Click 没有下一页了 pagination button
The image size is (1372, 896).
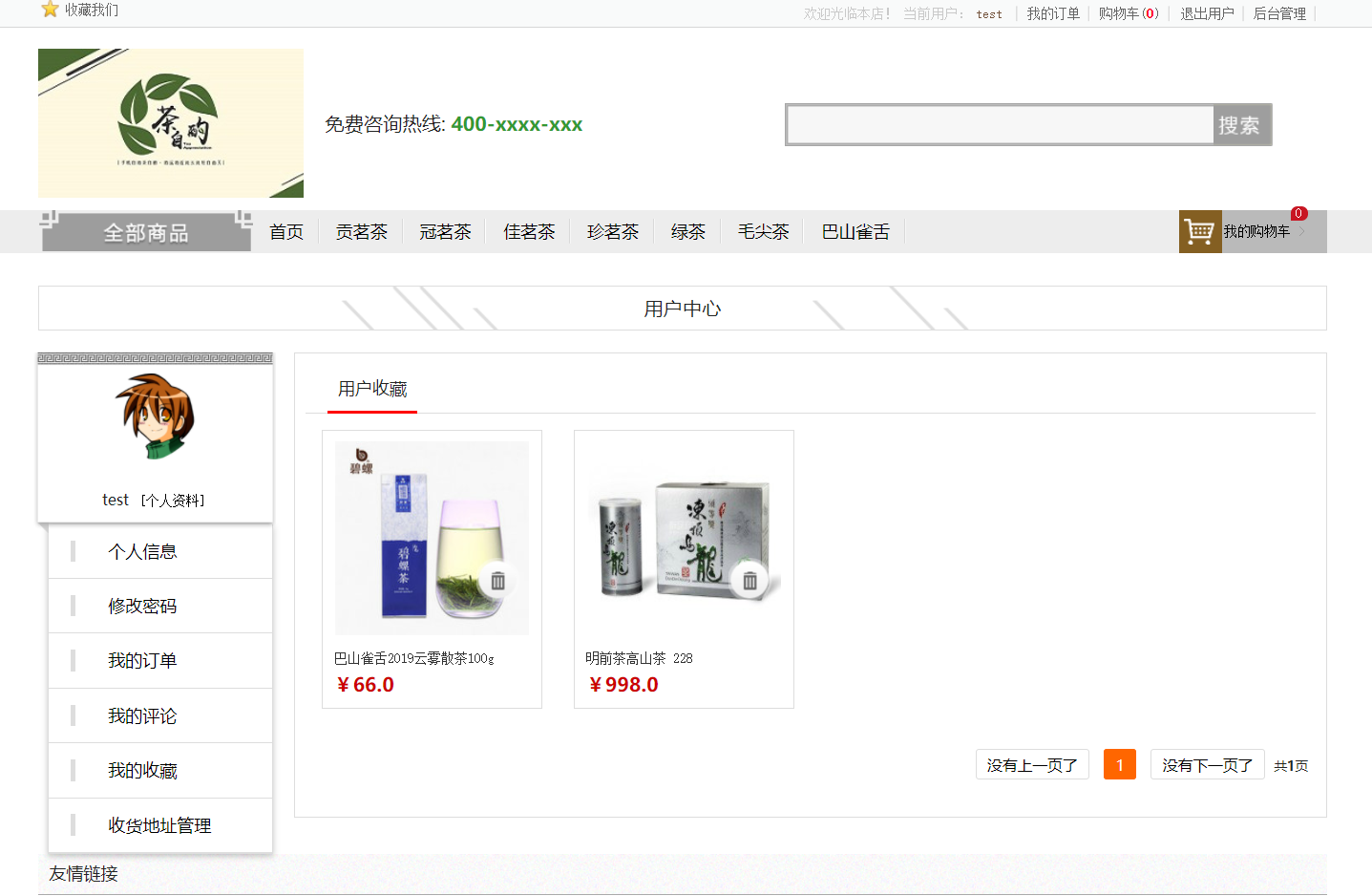click(1208, 764)
